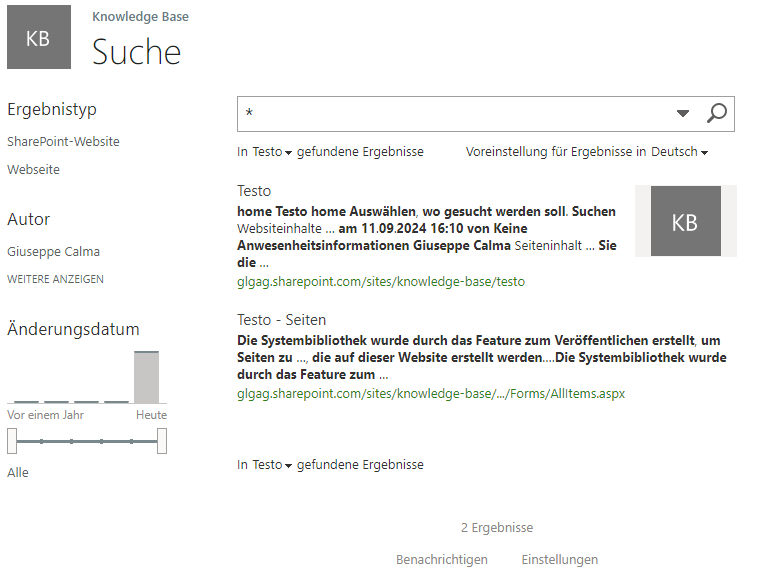Open the glgag.sharepoint.com/sites/knowledge-base/testo URL
This screenshot has width=771, height=588.
point(381,282)
